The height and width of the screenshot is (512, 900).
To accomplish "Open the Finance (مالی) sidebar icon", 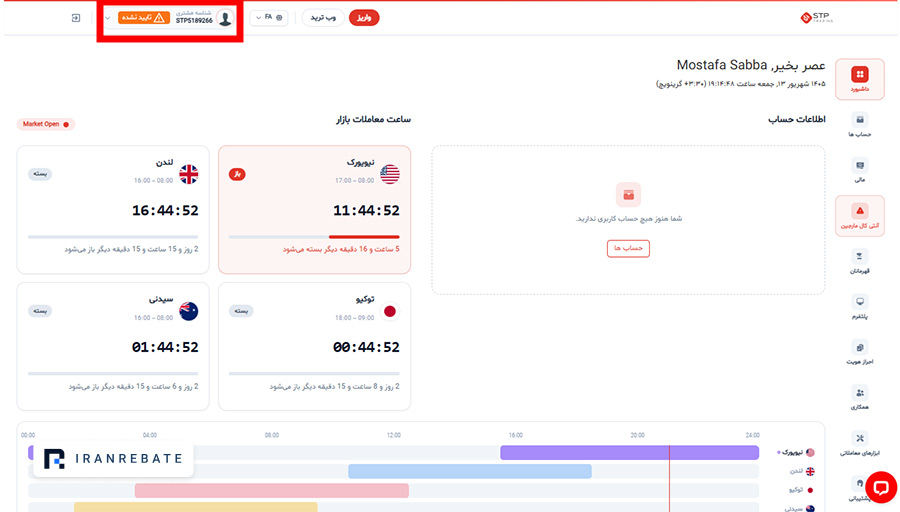I will pos(859,170).
